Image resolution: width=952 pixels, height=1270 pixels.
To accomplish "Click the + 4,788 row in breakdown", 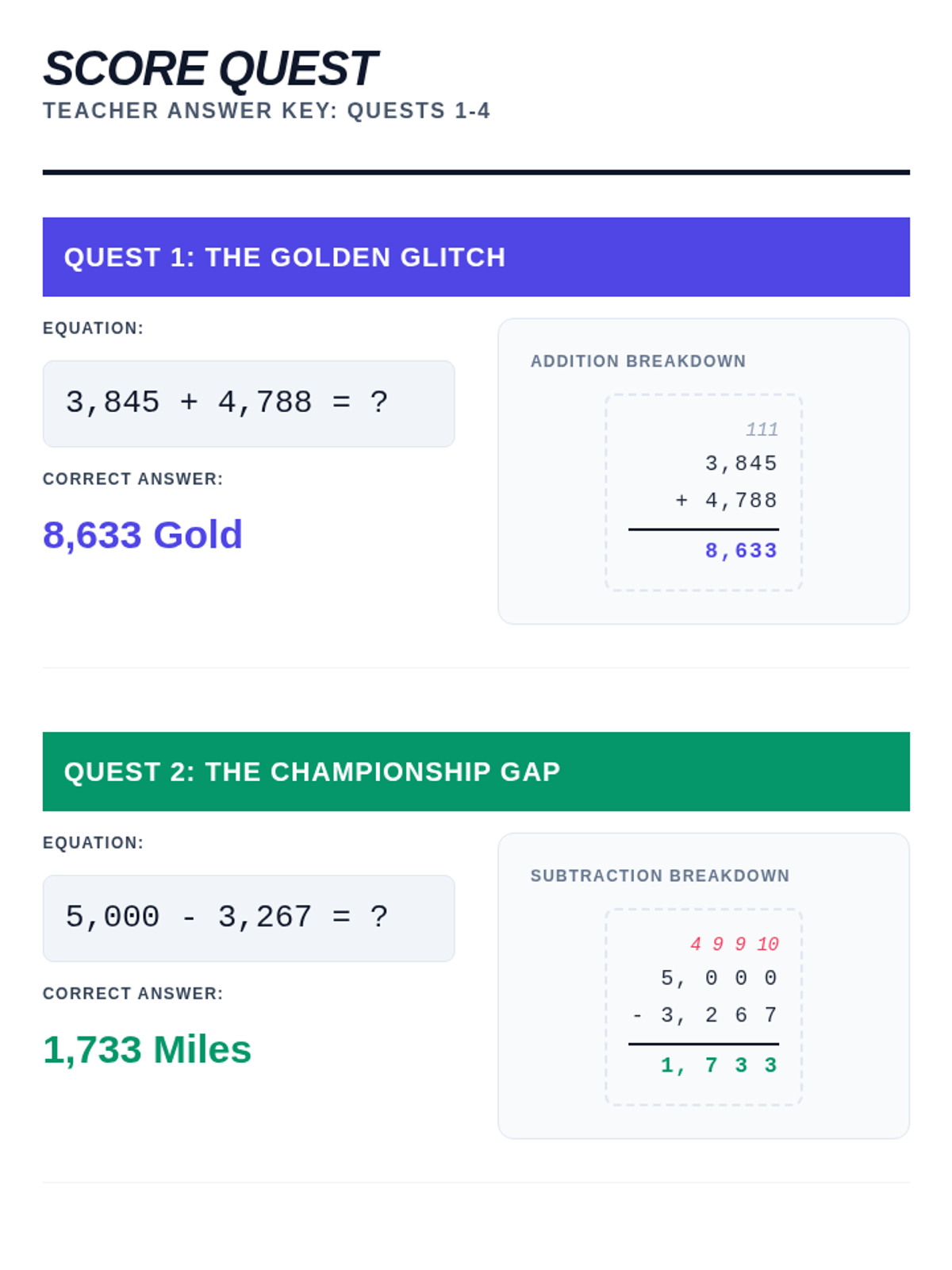I will pos(726,500).
